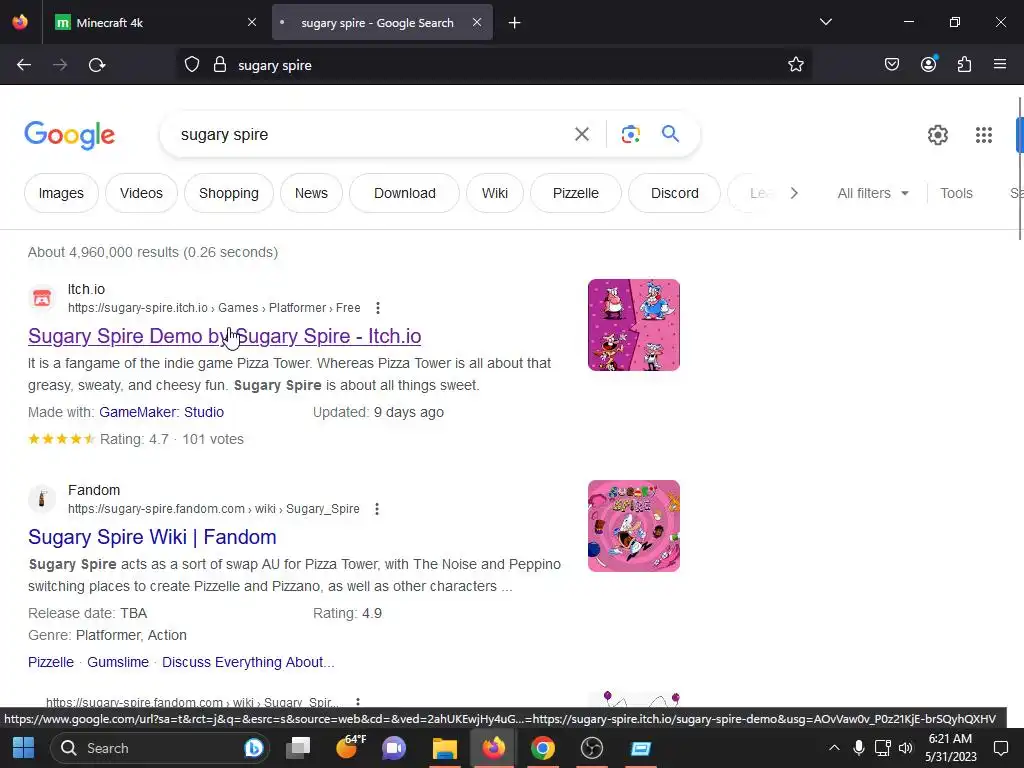1024x768 pixels.
Task: Filter results by Images
Action: [61, 193]
